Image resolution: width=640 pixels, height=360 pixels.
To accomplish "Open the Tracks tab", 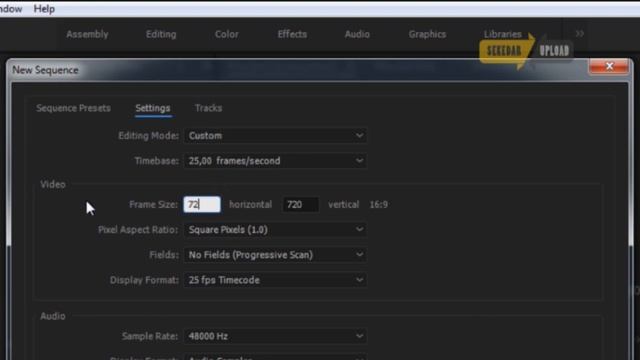I will pyautogui.click(x=209, y=108).
